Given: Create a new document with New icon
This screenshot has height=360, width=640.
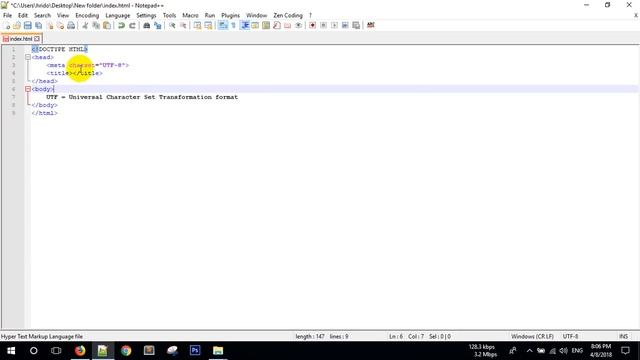Looking at the screenshot, I should 6,25.
